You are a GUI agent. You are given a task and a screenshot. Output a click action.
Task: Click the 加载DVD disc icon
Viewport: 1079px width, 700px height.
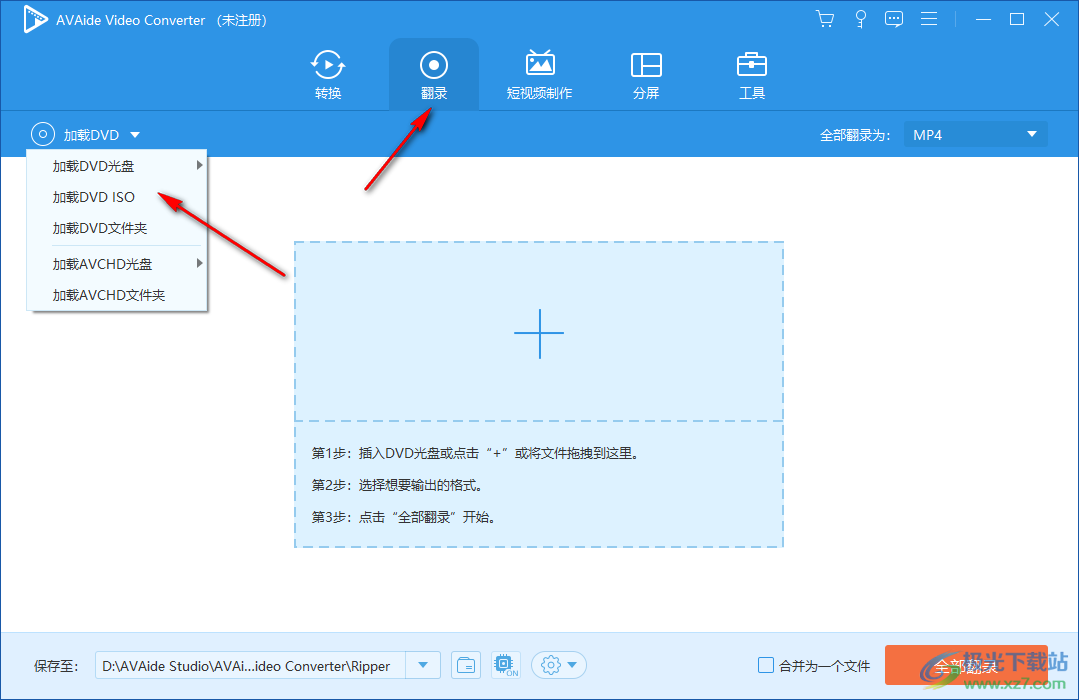click(x=43, y=134)
